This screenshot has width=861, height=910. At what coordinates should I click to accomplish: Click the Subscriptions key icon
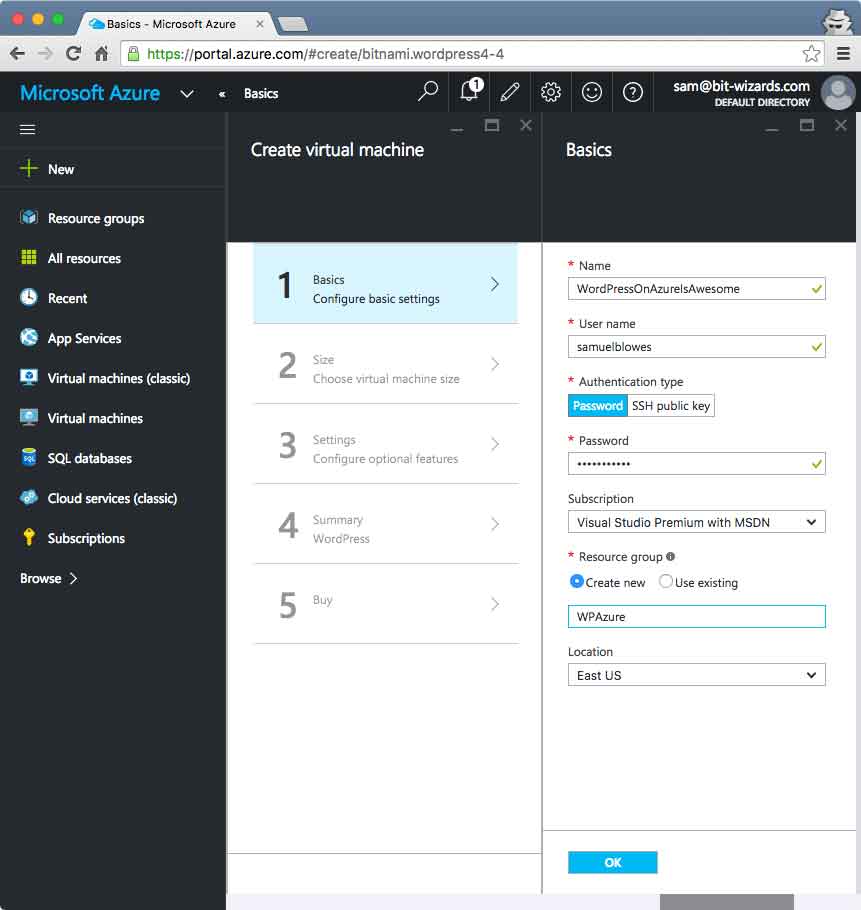click(x=28, y=537)
